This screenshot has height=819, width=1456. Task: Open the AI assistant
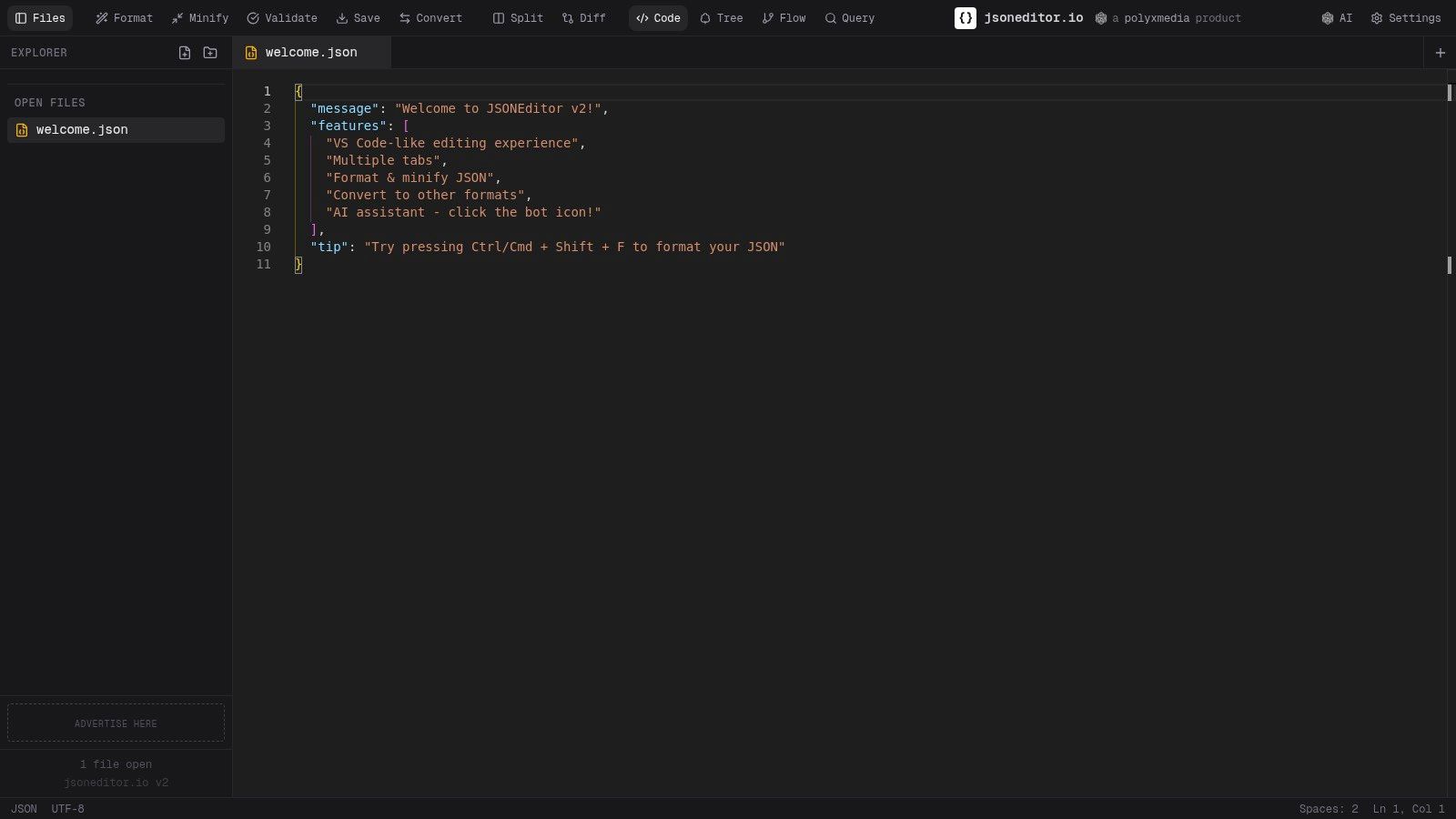[1336, 18]
